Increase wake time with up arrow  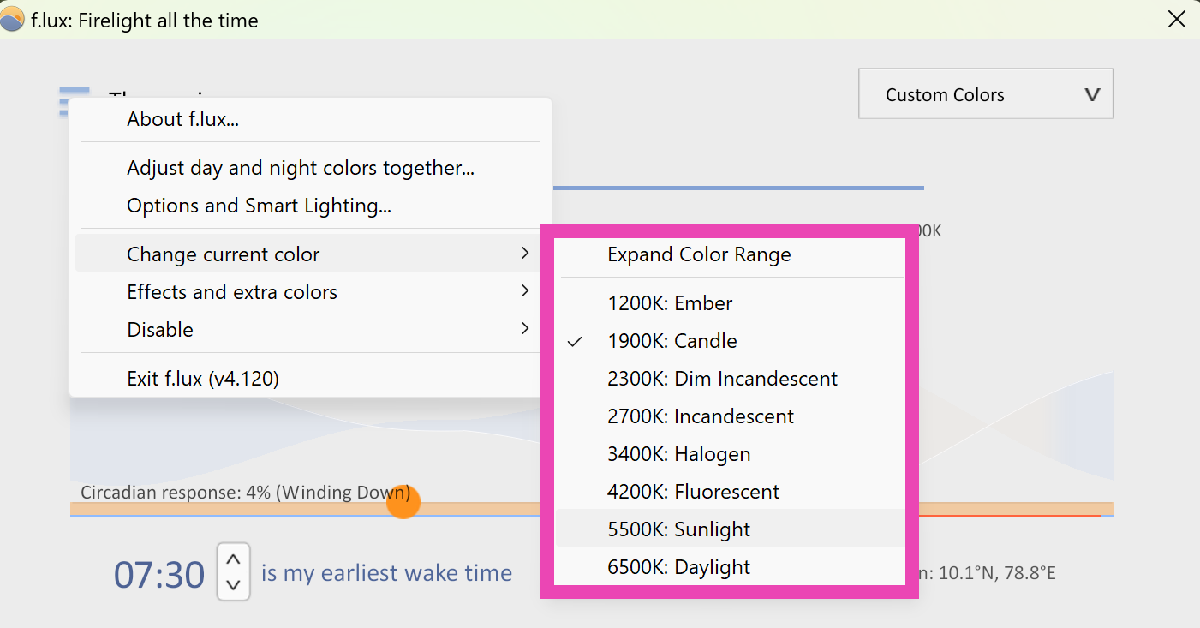point(233,559)
